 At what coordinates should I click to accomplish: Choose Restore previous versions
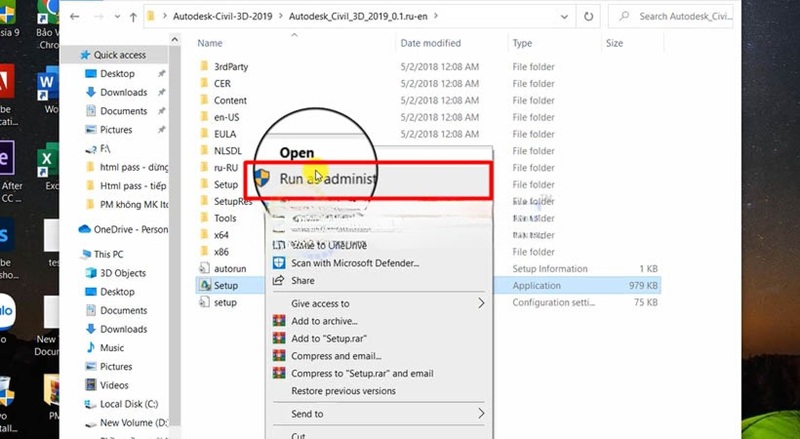click(343, 391)
